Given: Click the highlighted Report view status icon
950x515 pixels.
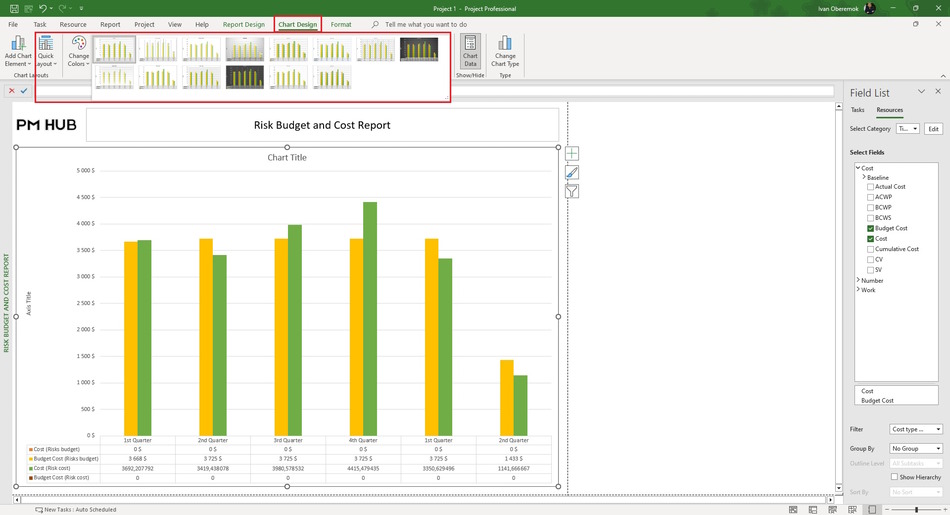Looking at the screenshot, I should [872, 510].
